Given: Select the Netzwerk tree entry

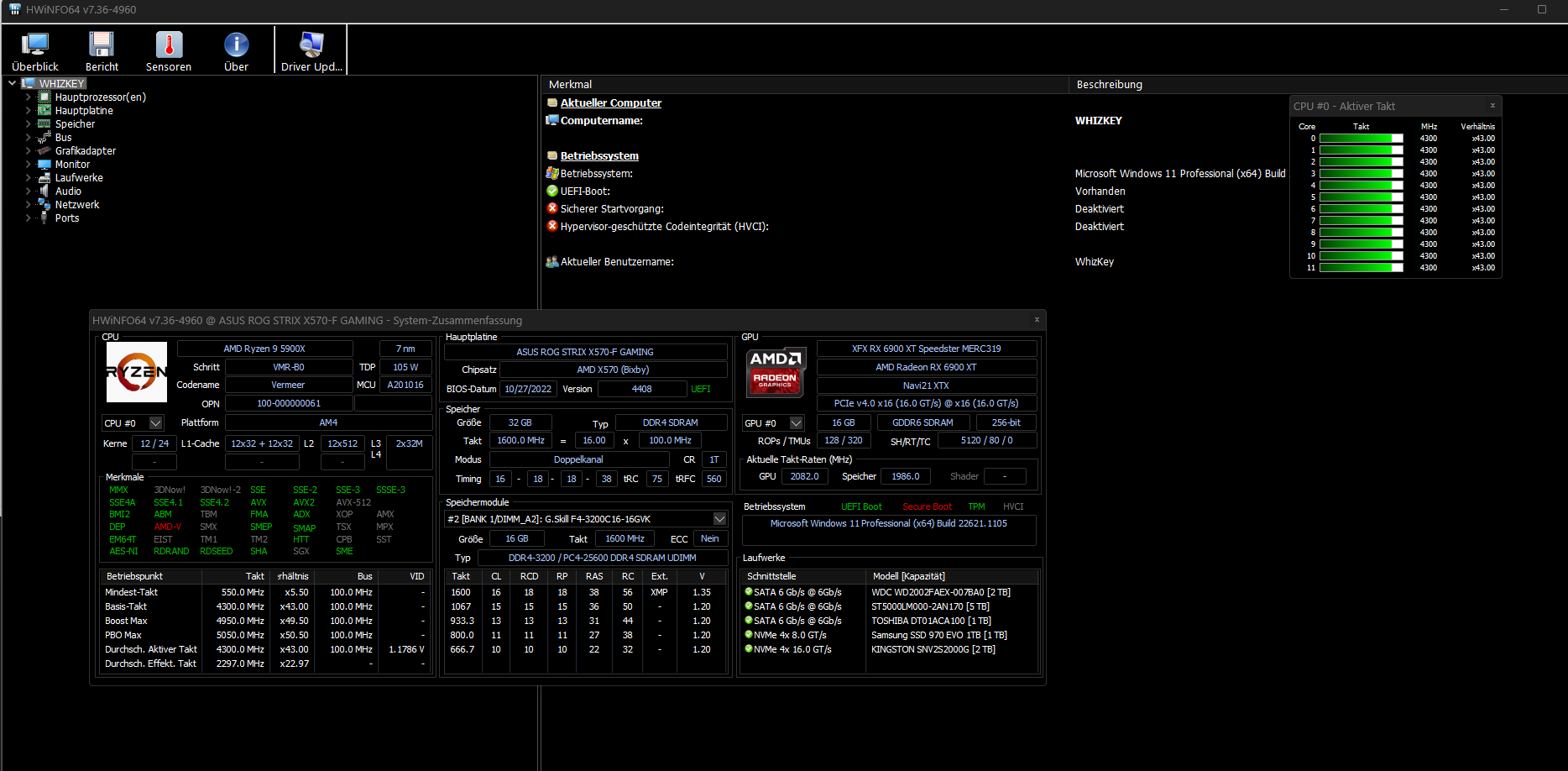Looking at the screenshot, I should pos(77,204).
